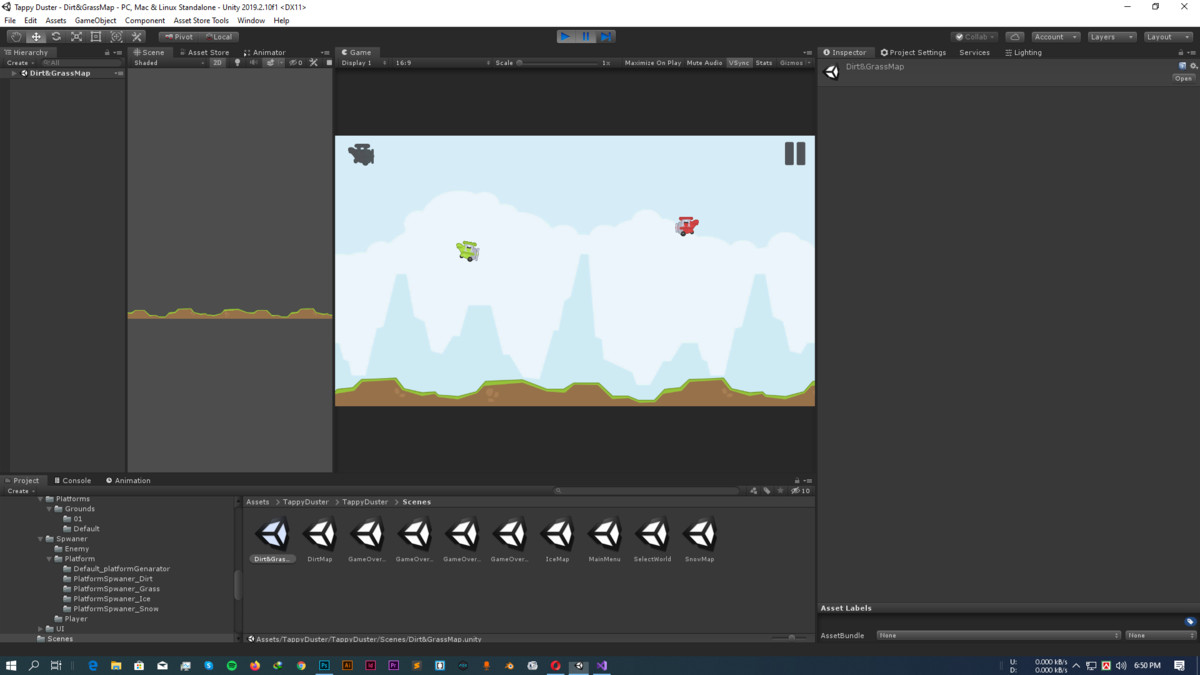Switch to the Console tab
The height and width of the screenshot is (675, 1200).
[72, 480]
